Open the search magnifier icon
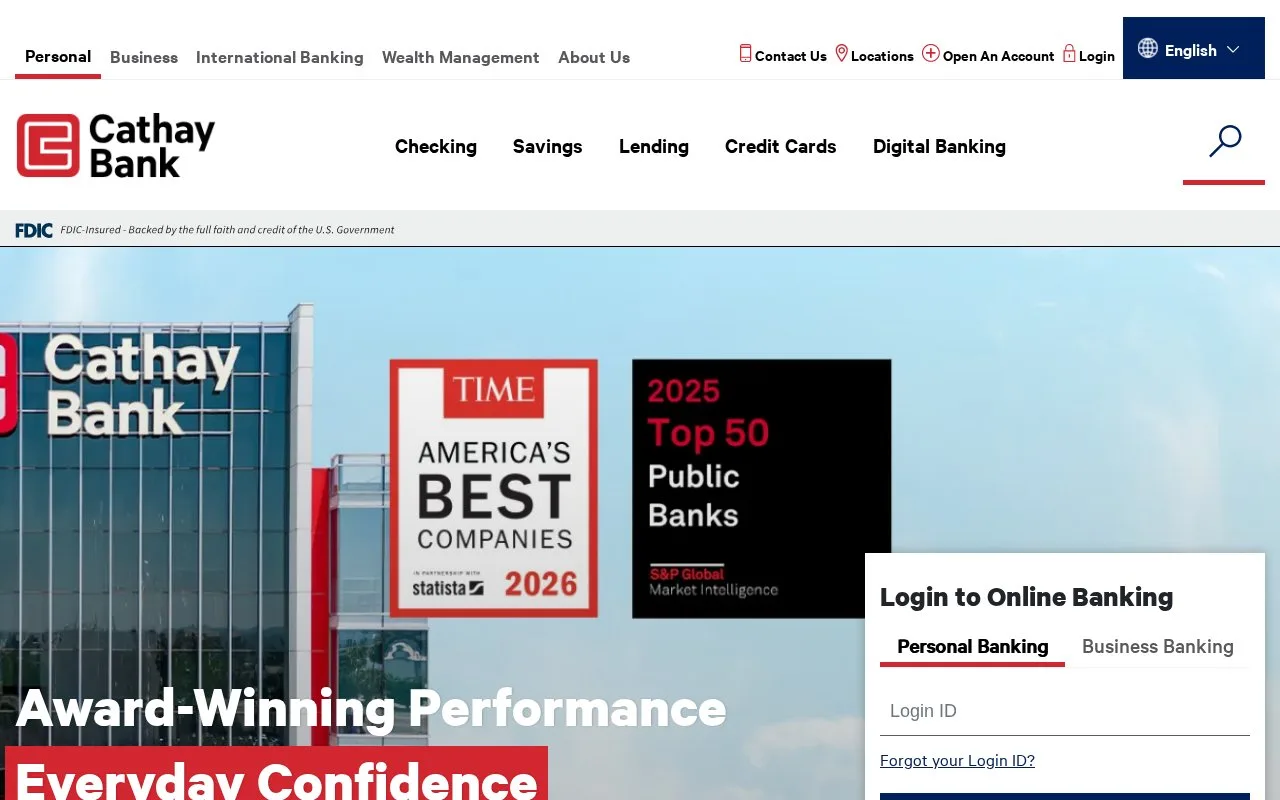 (x=1224, y=141)
